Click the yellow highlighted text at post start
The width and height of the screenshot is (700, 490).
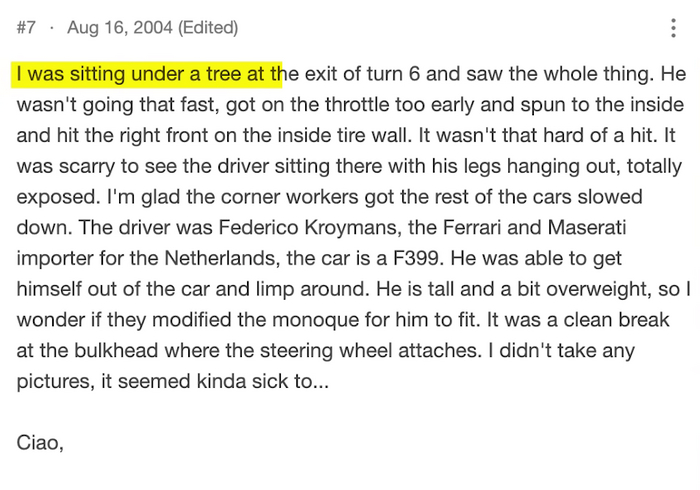(146, 74)
